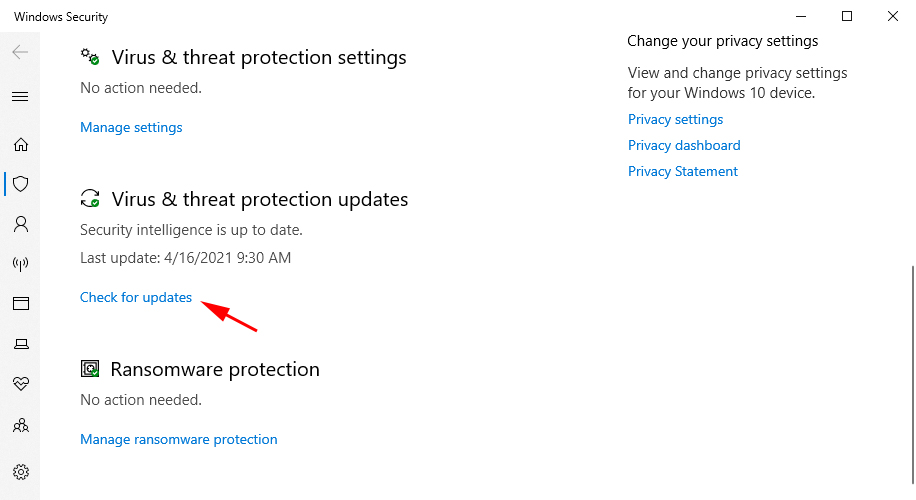
Task: Open Privacy Statement link
Action: (683, 171)
